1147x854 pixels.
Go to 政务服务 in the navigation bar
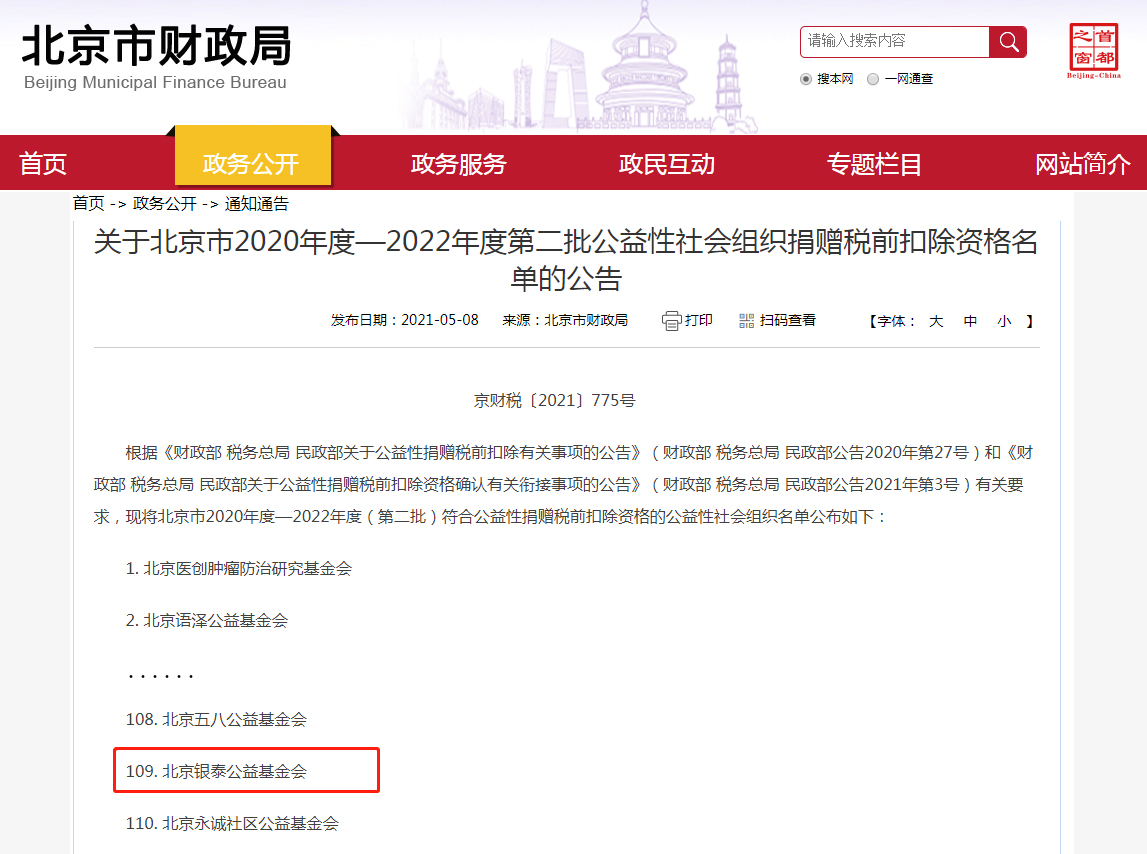tap(459, 164)
